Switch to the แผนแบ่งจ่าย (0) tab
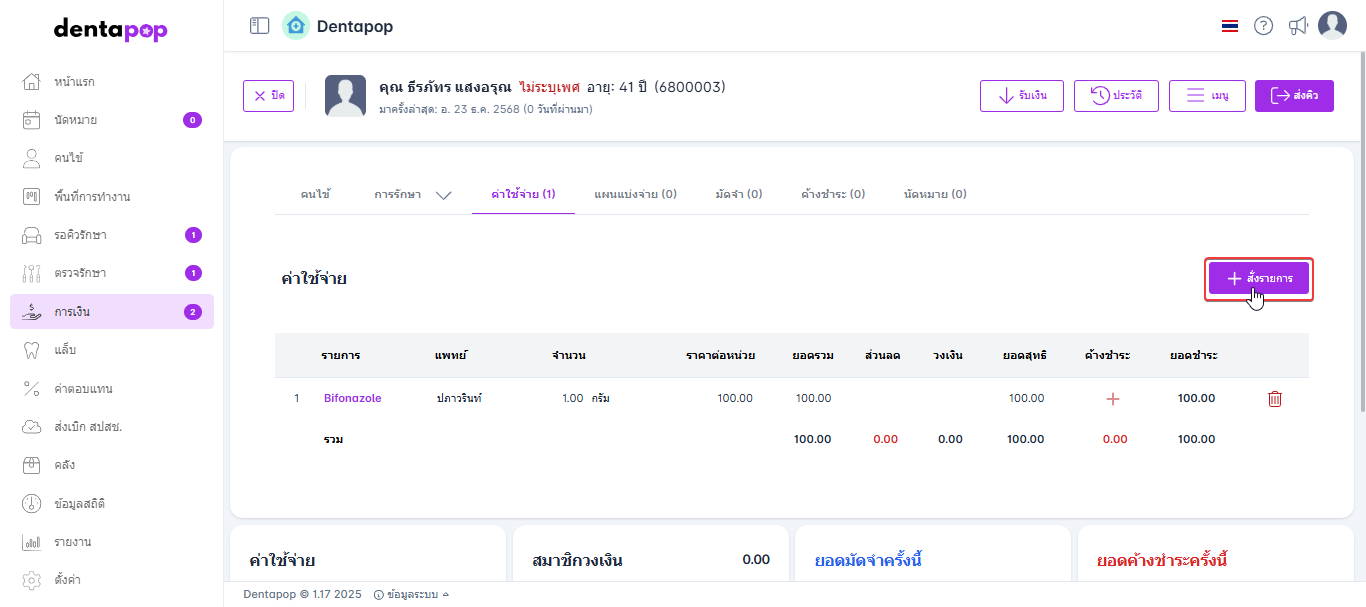The width and height of the screenshot is (1366, 607). click(635, 194)
